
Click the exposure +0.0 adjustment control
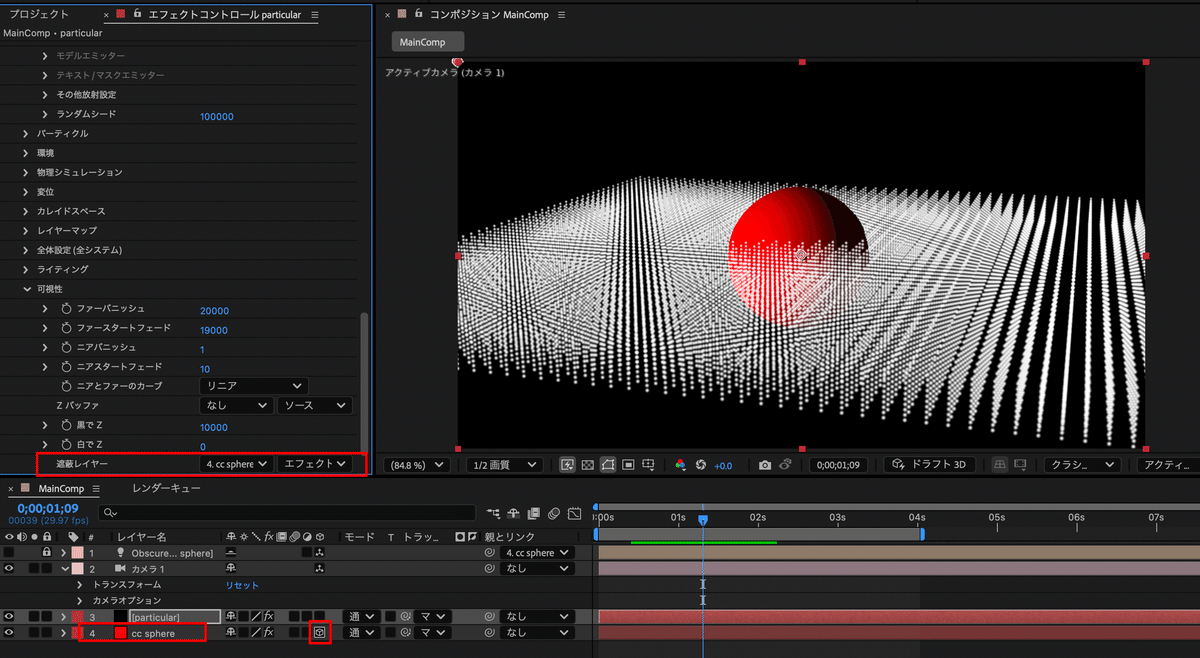click(722, 466)
